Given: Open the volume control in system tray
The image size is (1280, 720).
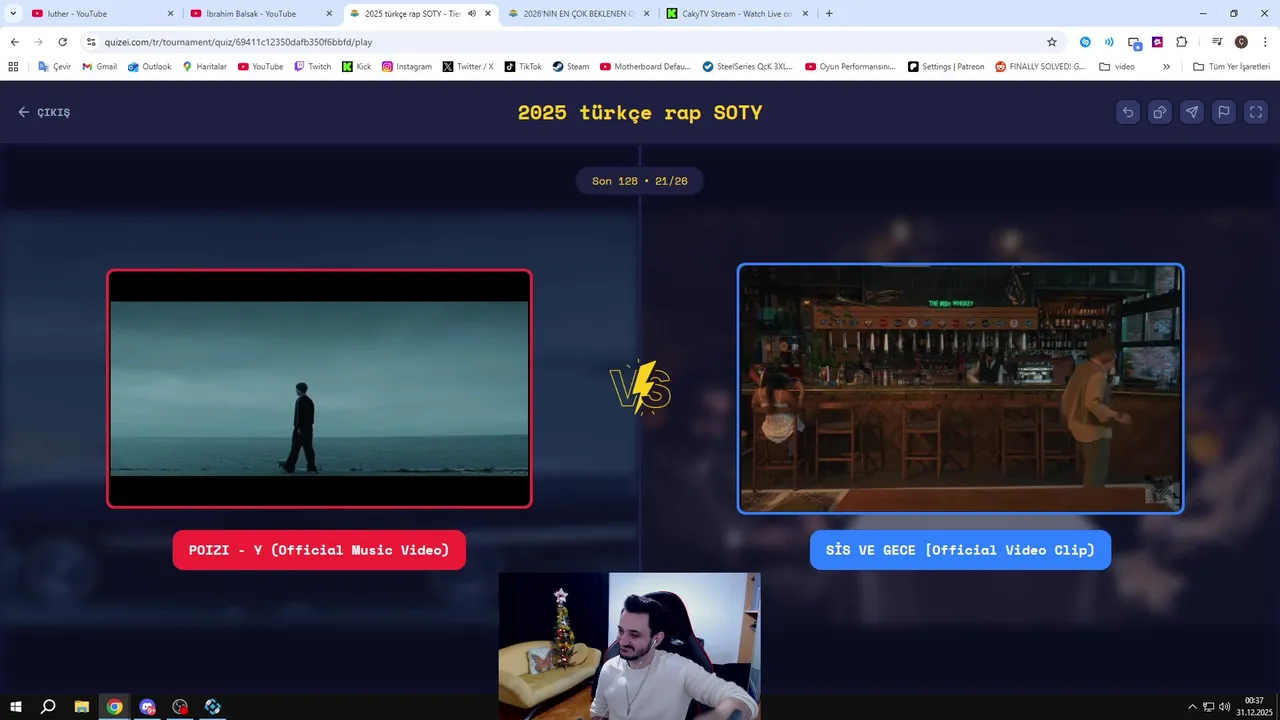Looking at the screenshot, I should point(1225,707).
